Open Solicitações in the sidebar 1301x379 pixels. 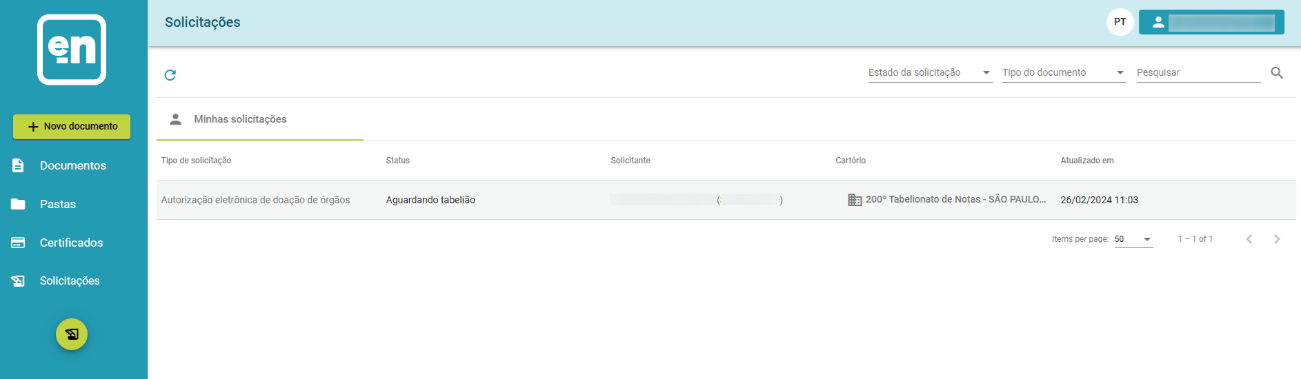(70, 281)
